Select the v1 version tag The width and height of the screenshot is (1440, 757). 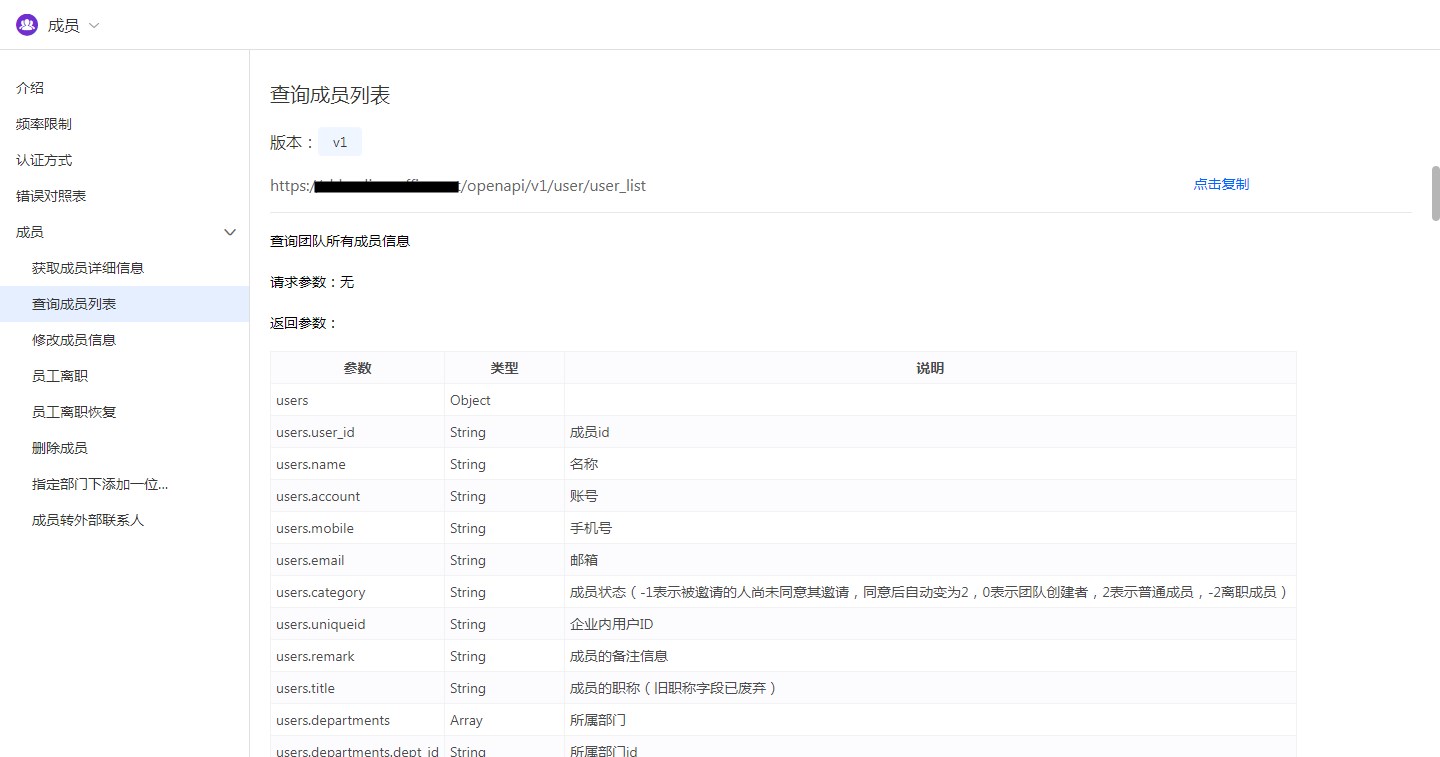[x=340, y=142]
